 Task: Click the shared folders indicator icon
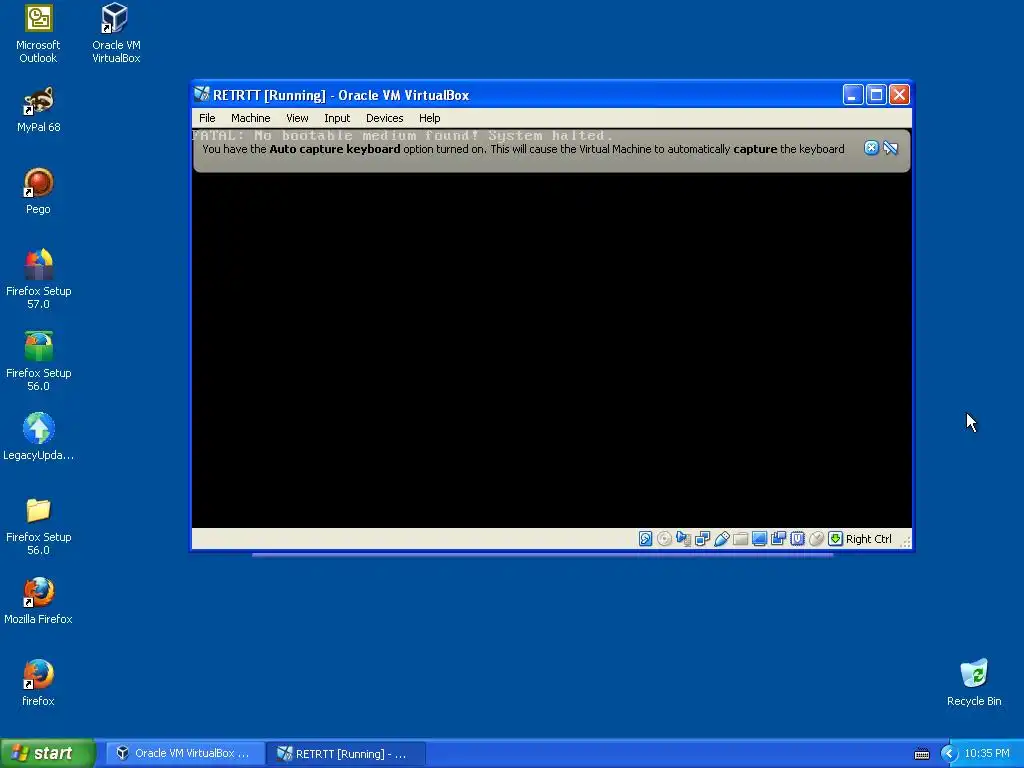[x=741, y=539]
